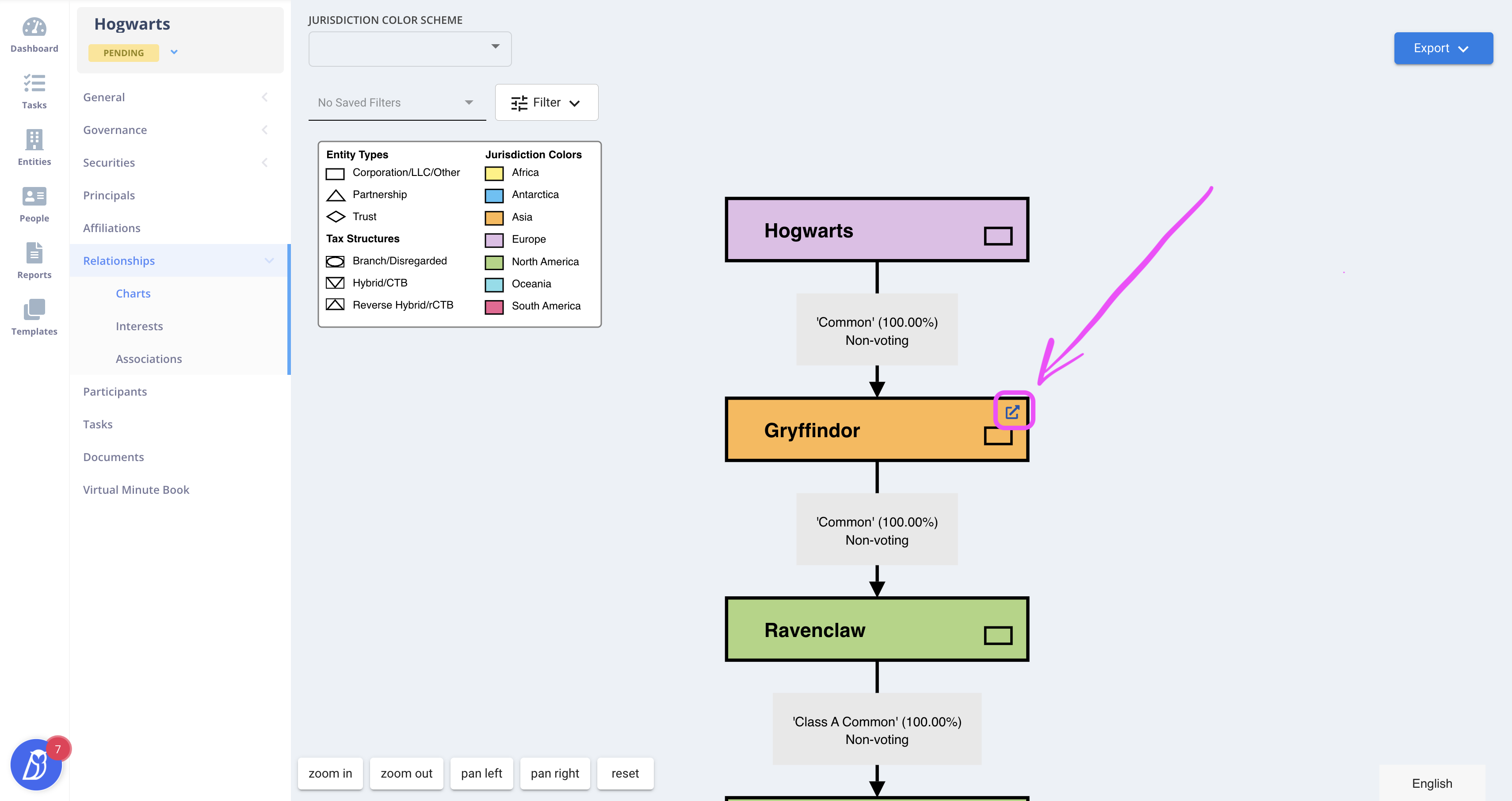Click the Africa yellow color swatch
Image resolution: width=1512 pixels, height=801 pixels.
(x=494, y=174)
